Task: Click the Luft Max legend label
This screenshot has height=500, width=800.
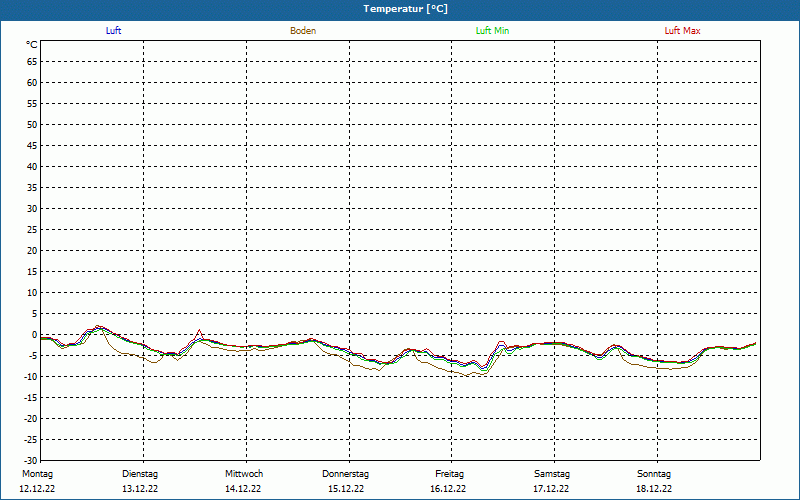Action: click(682, 31)
